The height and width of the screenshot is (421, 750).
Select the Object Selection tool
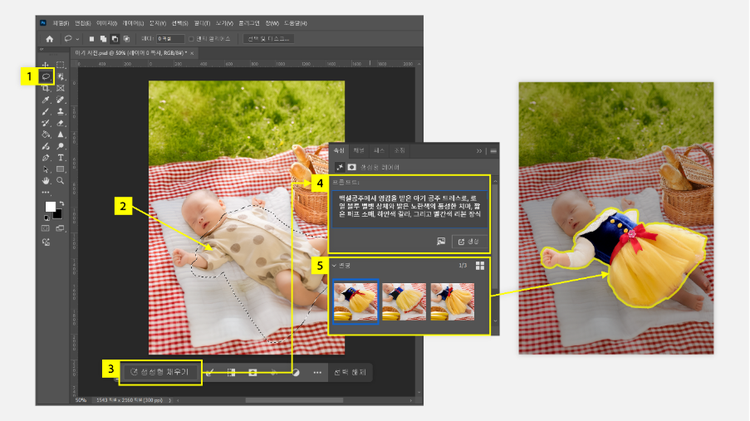point(61,77)
